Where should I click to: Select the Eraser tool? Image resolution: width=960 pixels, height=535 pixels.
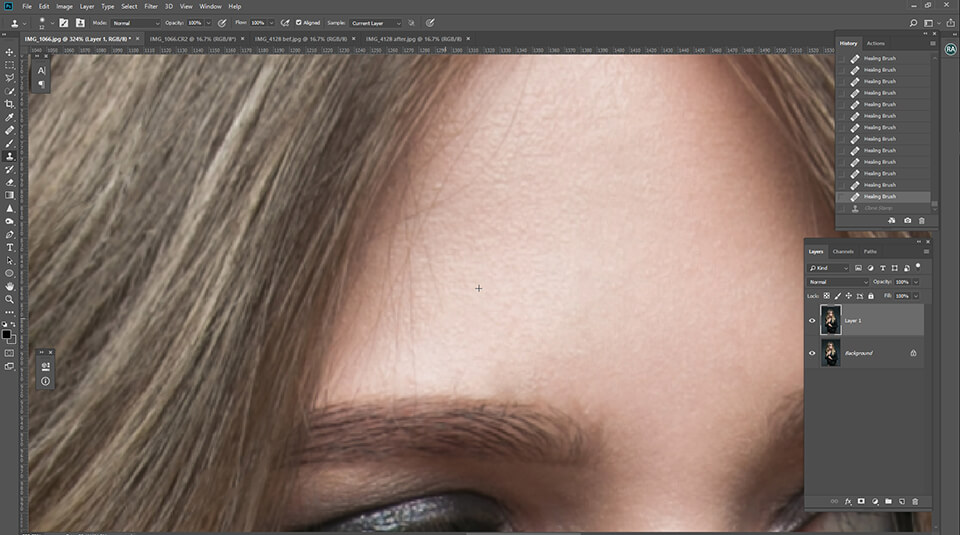(x=9, y=182)
